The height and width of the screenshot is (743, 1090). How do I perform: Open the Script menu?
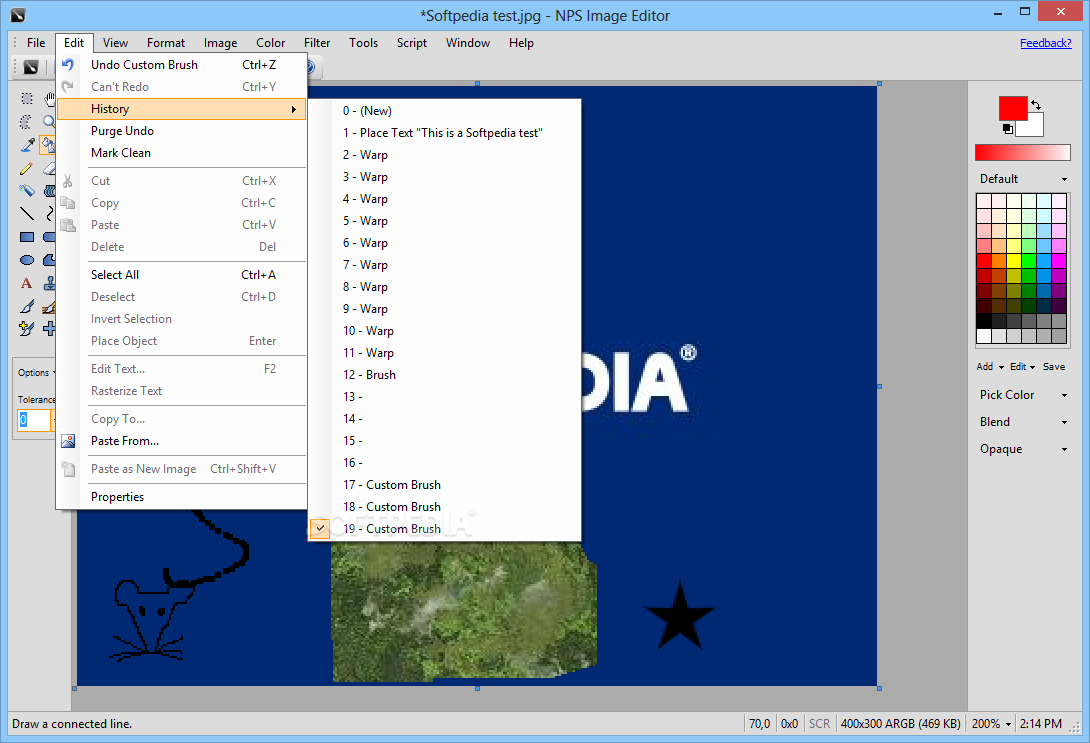[x=412, y=43]
